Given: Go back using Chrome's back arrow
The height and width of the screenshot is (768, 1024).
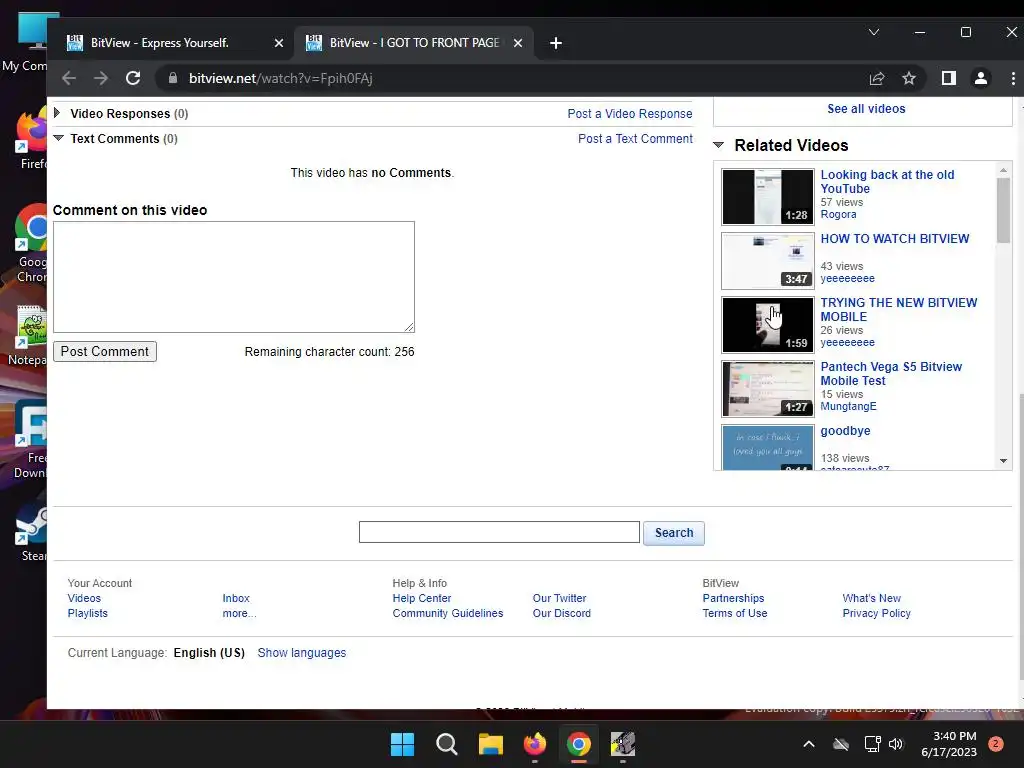Looking at the screenshot, I should [69, 78].
